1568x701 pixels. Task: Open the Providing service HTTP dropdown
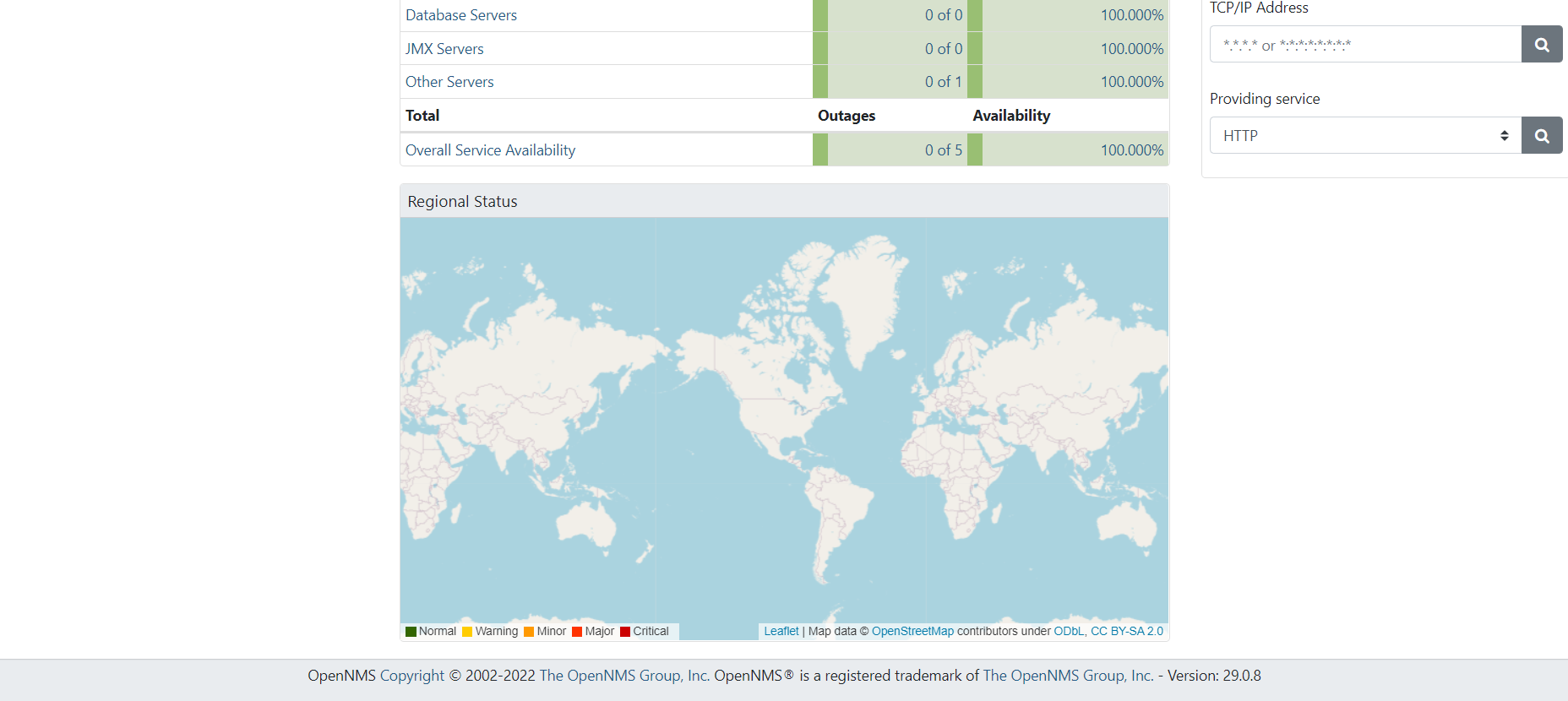coord(1365,135)
